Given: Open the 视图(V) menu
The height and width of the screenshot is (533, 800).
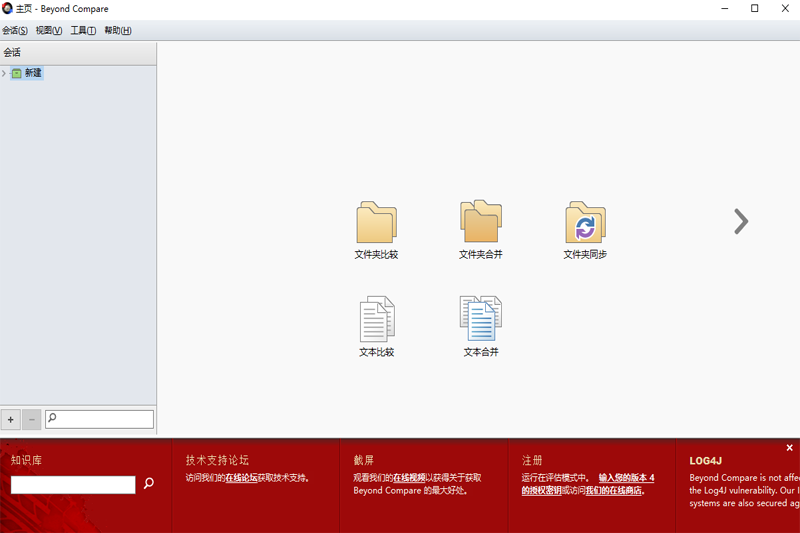Looking at the screenshot, I should point(49,31).
